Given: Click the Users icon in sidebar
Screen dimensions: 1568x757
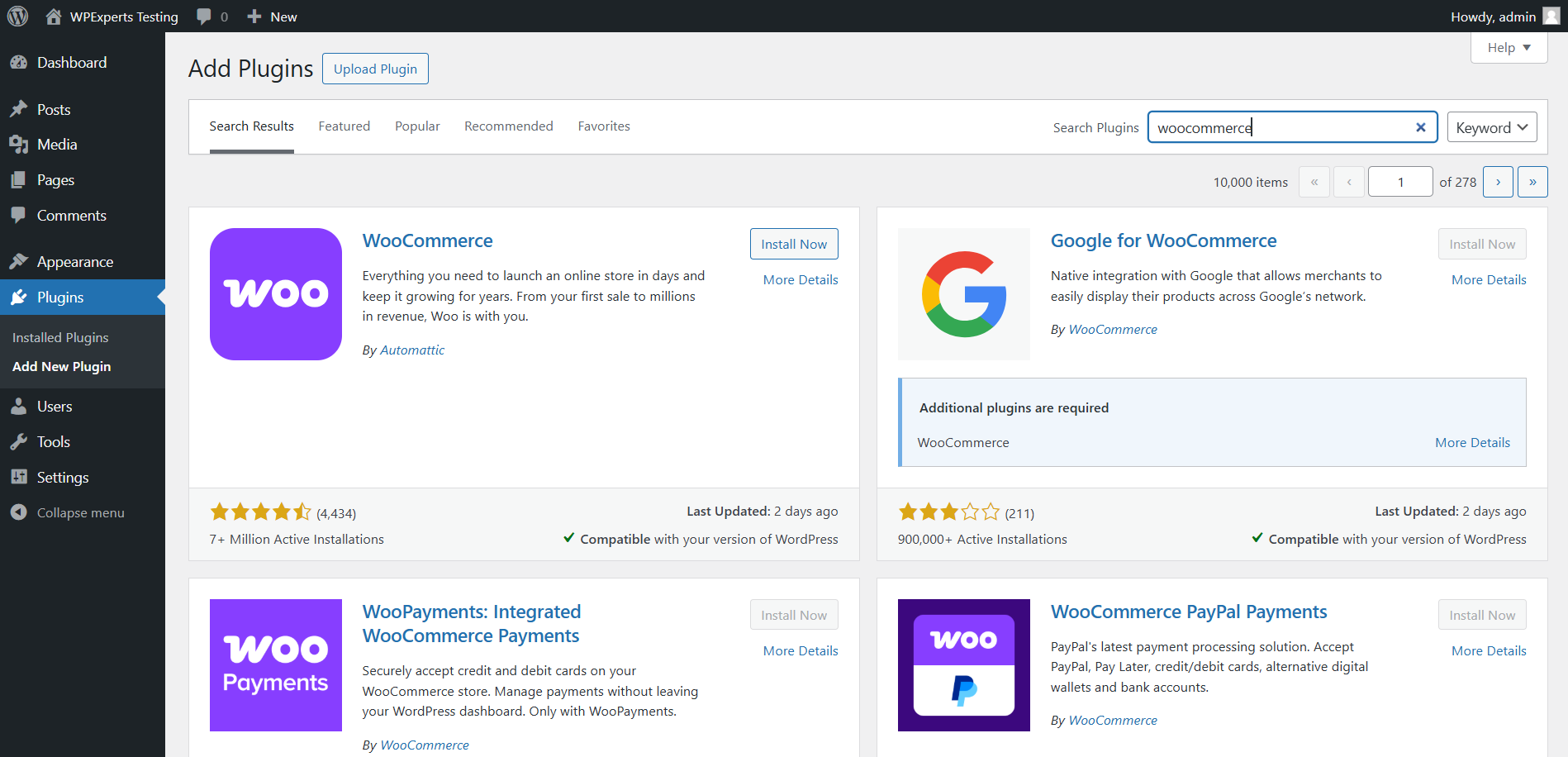Looking at the screenshot, I should 18,407.
